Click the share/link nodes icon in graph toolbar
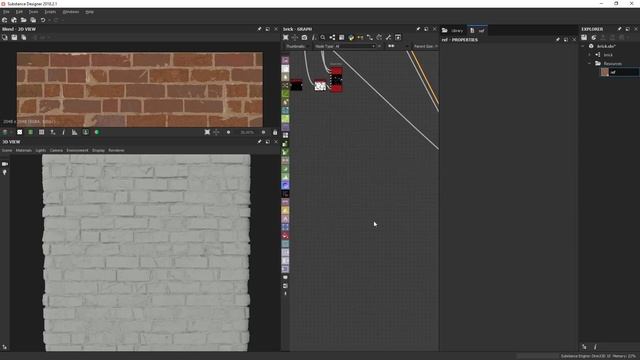The height and width of the screenshot is (360, 640). coord(332,37)
